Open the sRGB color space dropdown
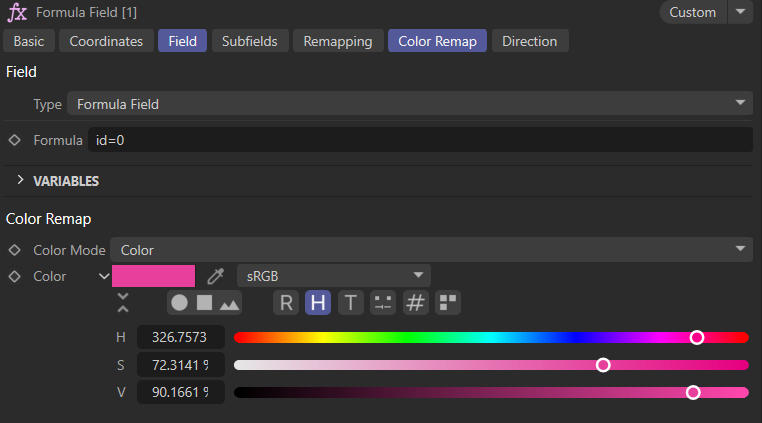The image size is (762, 423). (333, 276)
